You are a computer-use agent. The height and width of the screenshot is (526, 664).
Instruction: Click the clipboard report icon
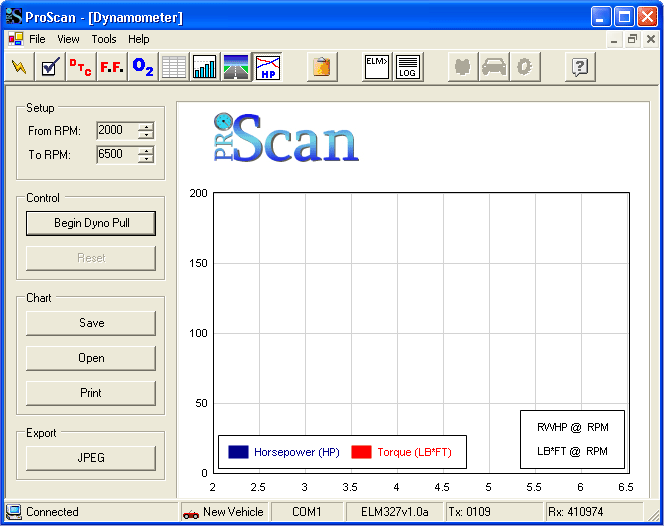click(322, 67)
